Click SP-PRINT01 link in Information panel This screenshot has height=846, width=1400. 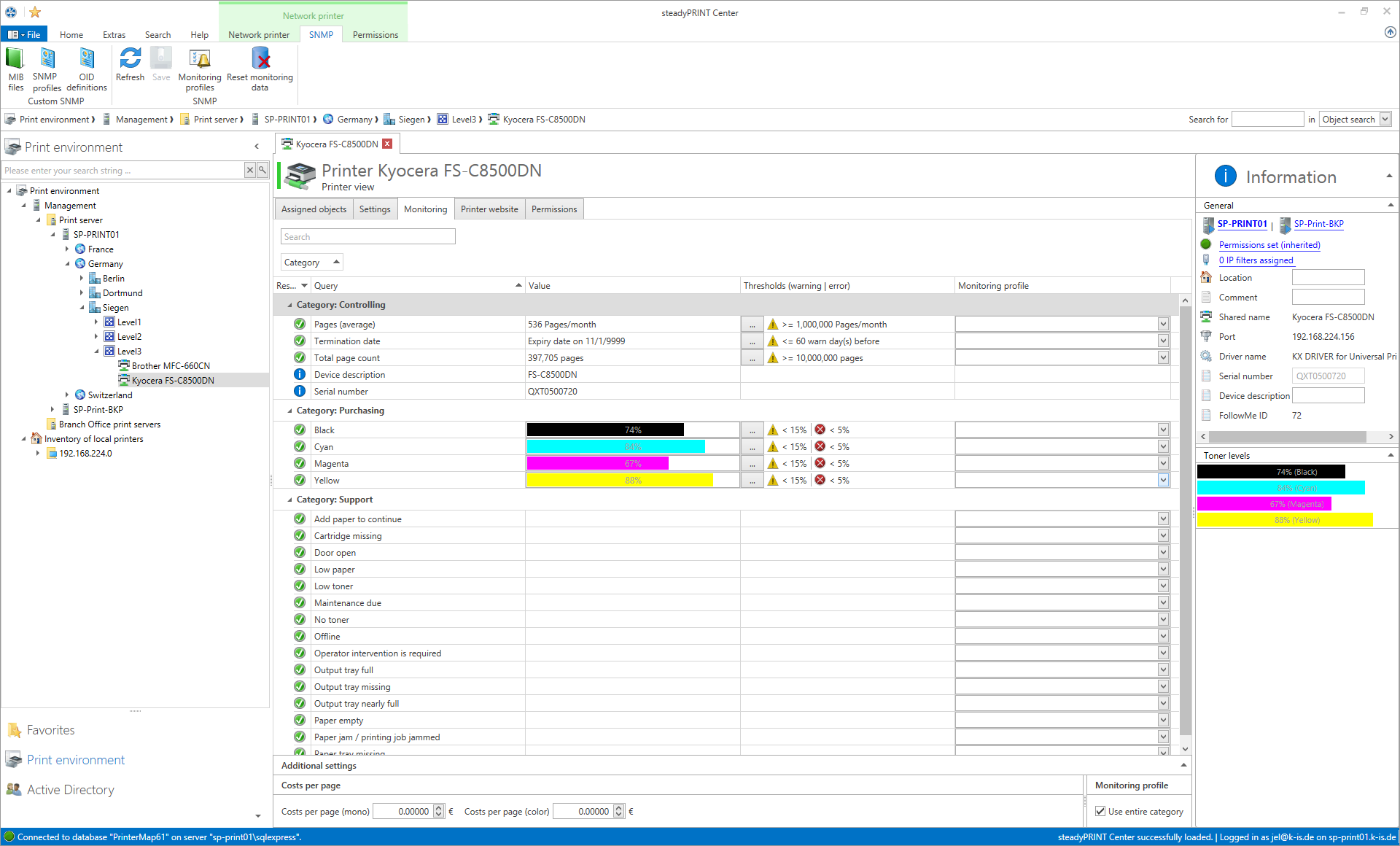point(1242,224)
